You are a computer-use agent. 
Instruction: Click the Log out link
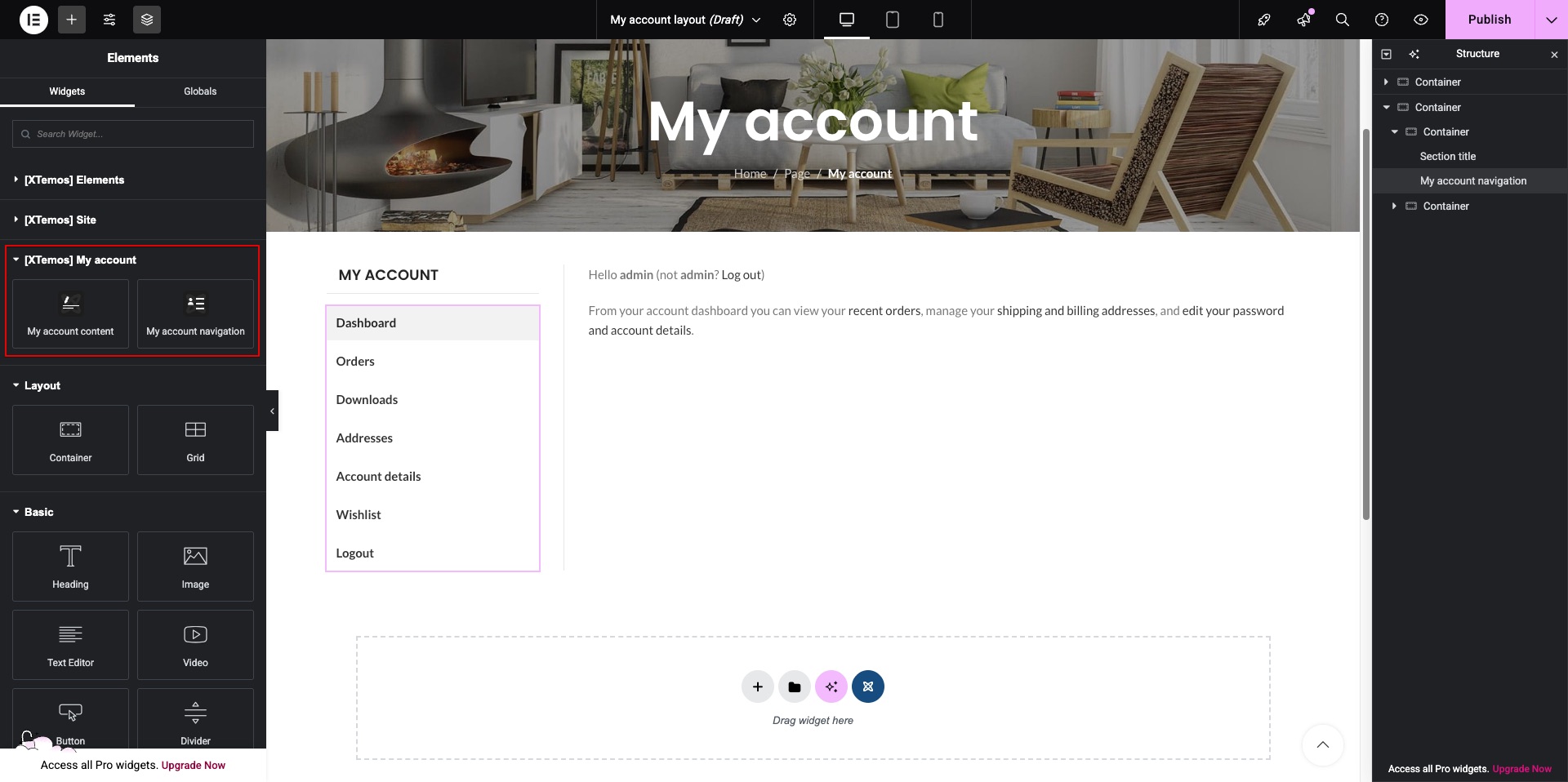click(x=741, y=275)
